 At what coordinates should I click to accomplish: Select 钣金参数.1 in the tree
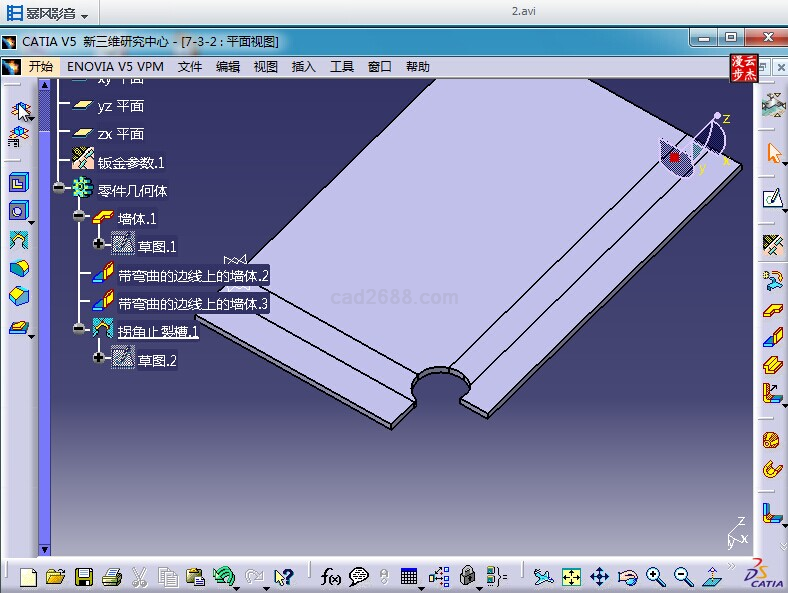(131, 162)
